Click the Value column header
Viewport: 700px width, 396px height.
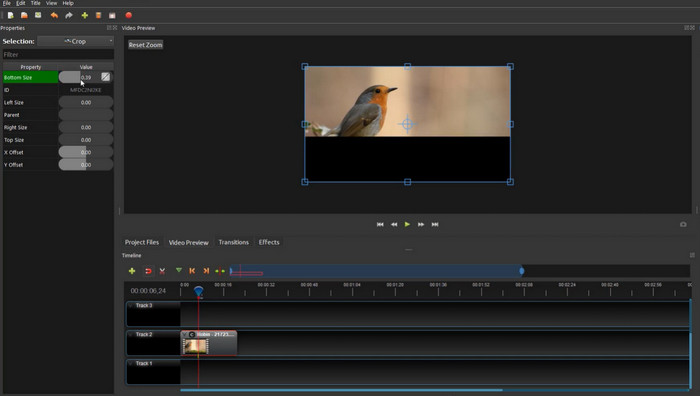pos(86,67)
